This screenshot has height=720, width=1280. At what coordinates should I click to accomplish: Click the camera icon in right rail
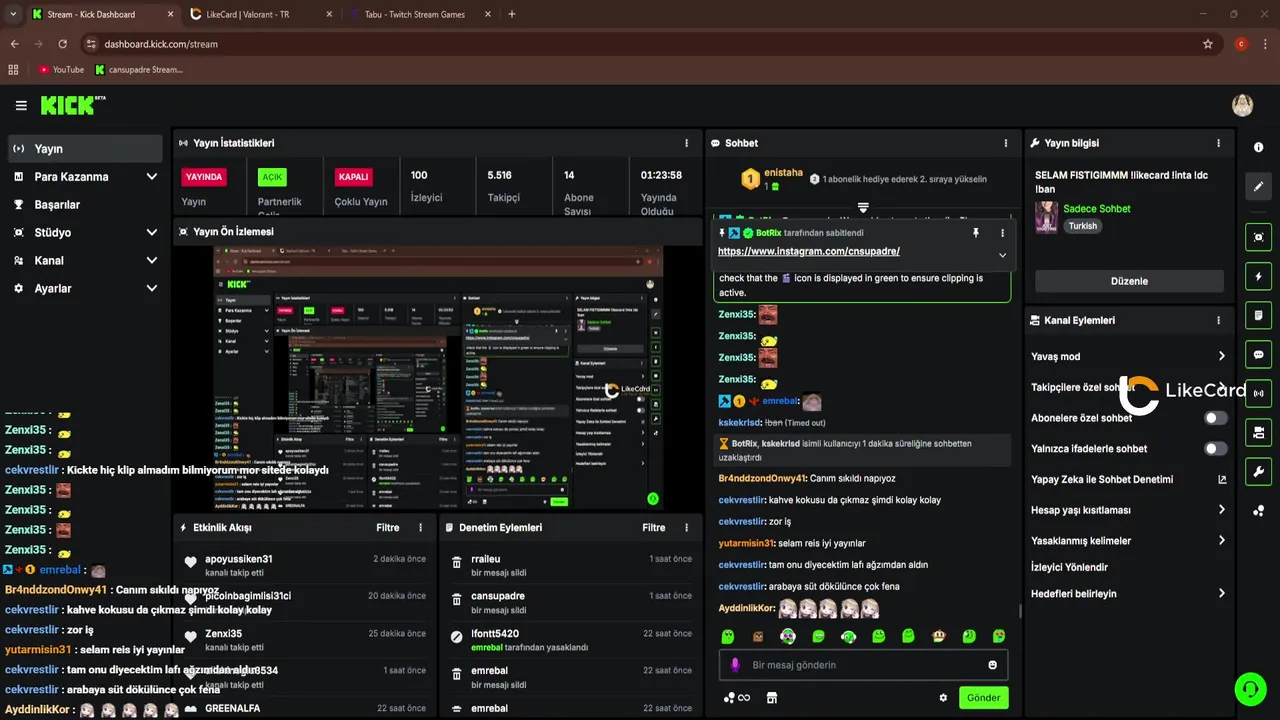[x=1258, y=432]
